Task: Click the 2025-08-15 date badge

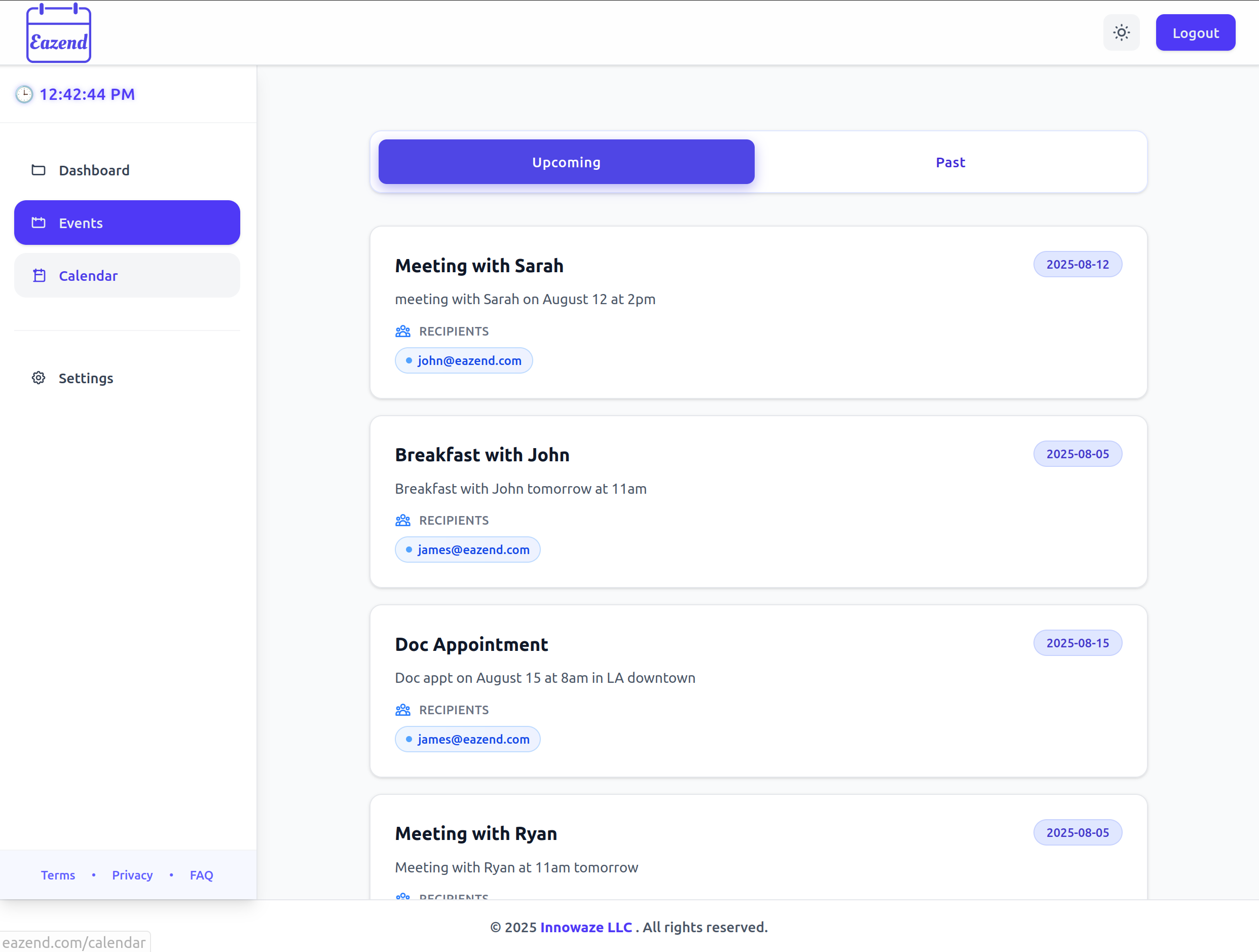Action: pyautogui.click(x=1077, y=643)
